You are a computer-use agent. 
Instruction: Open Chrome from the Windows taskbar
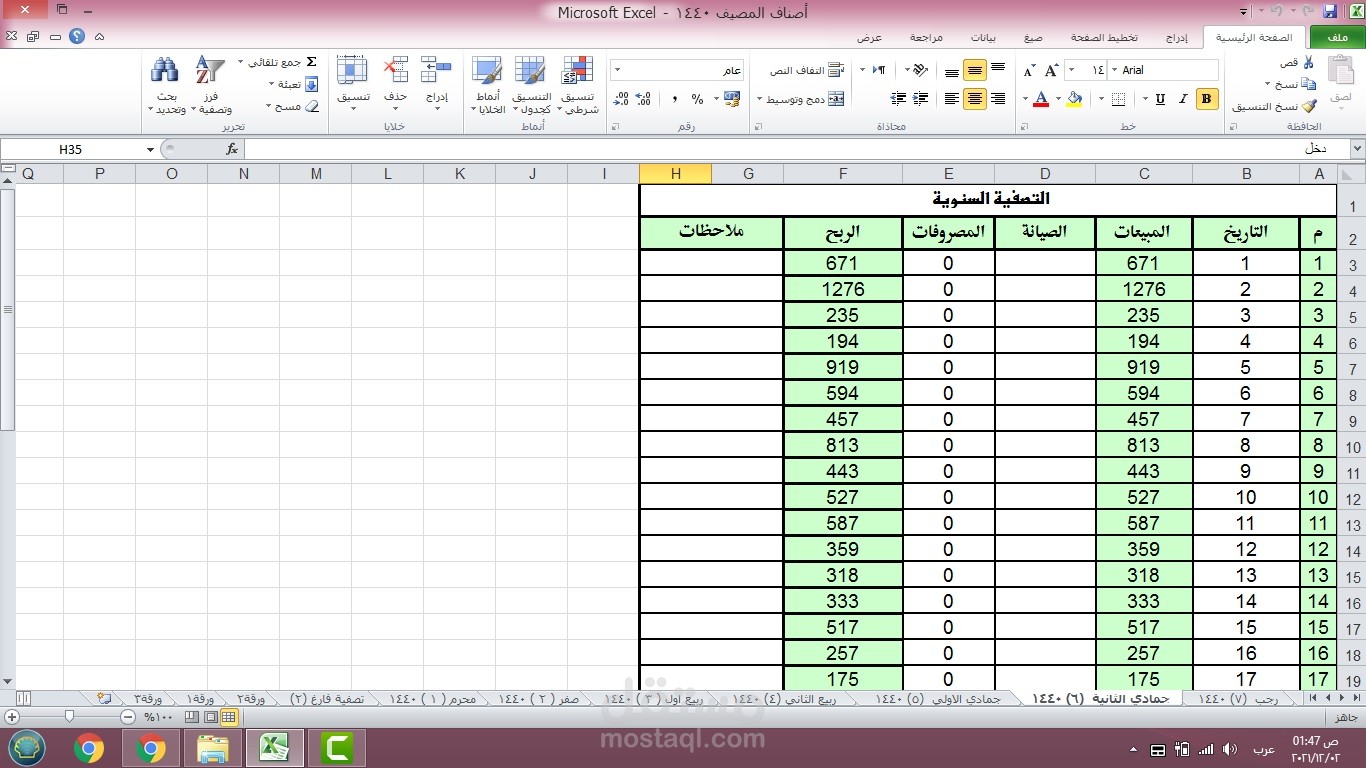[x=89, y=748]
